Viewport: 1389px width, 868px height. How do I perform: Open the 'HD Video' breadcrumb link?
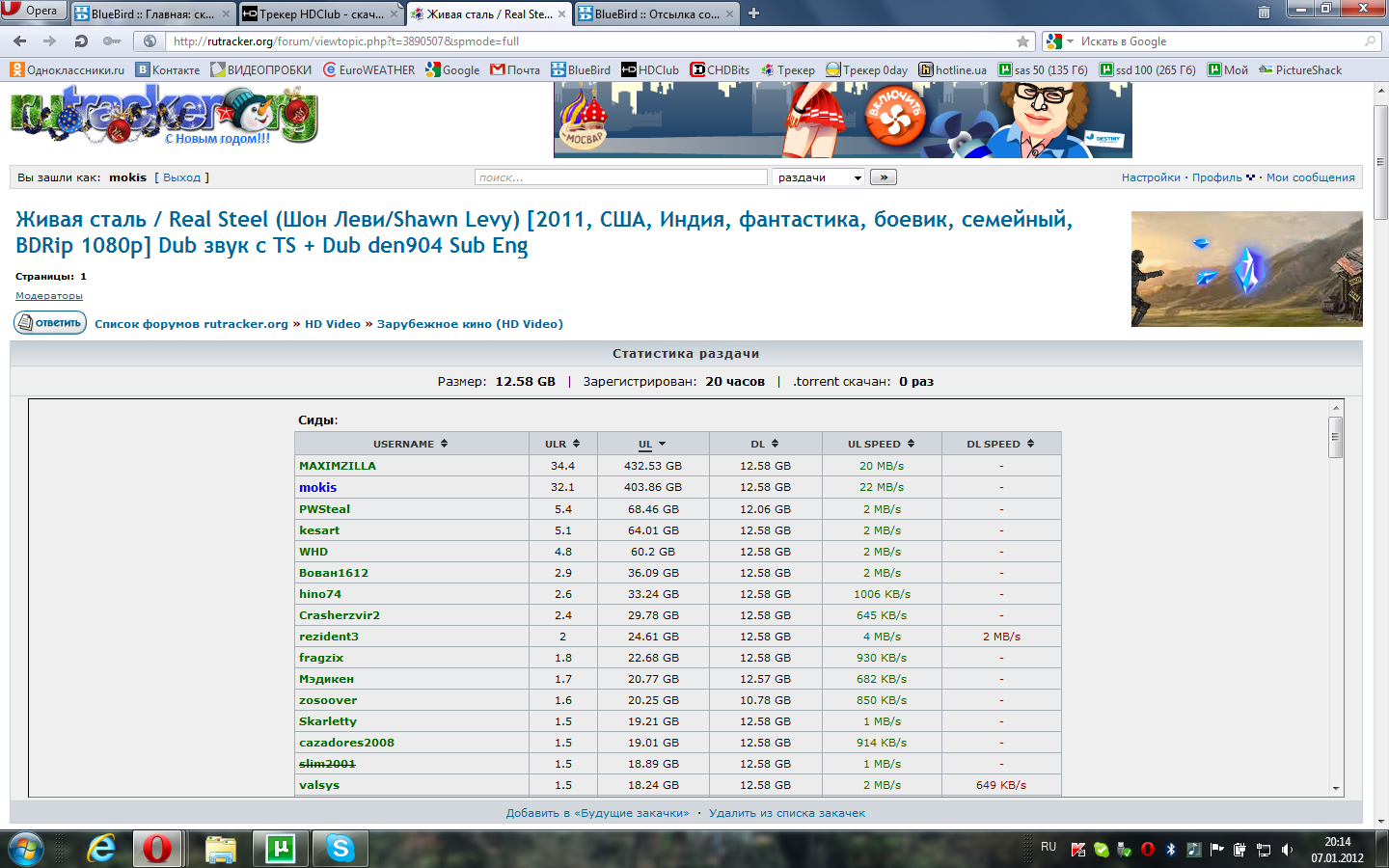tap(333, 324)
